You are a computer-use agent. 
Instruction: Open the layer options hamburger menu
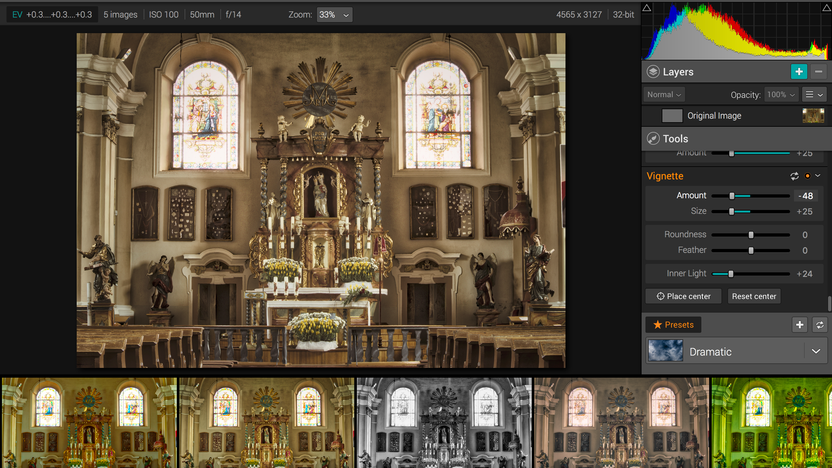(814, 94)
